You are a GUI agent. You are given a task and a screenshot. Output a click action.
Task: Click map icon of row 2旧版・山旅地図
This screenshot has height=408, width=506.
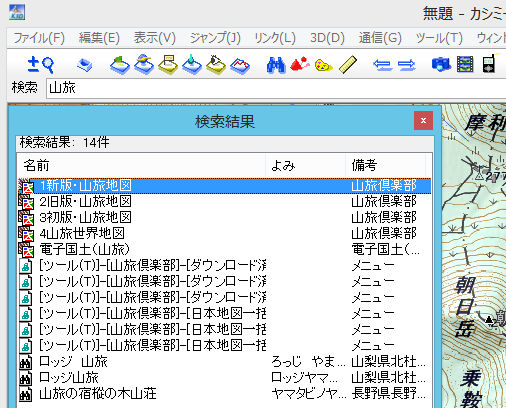pos(26,201)
